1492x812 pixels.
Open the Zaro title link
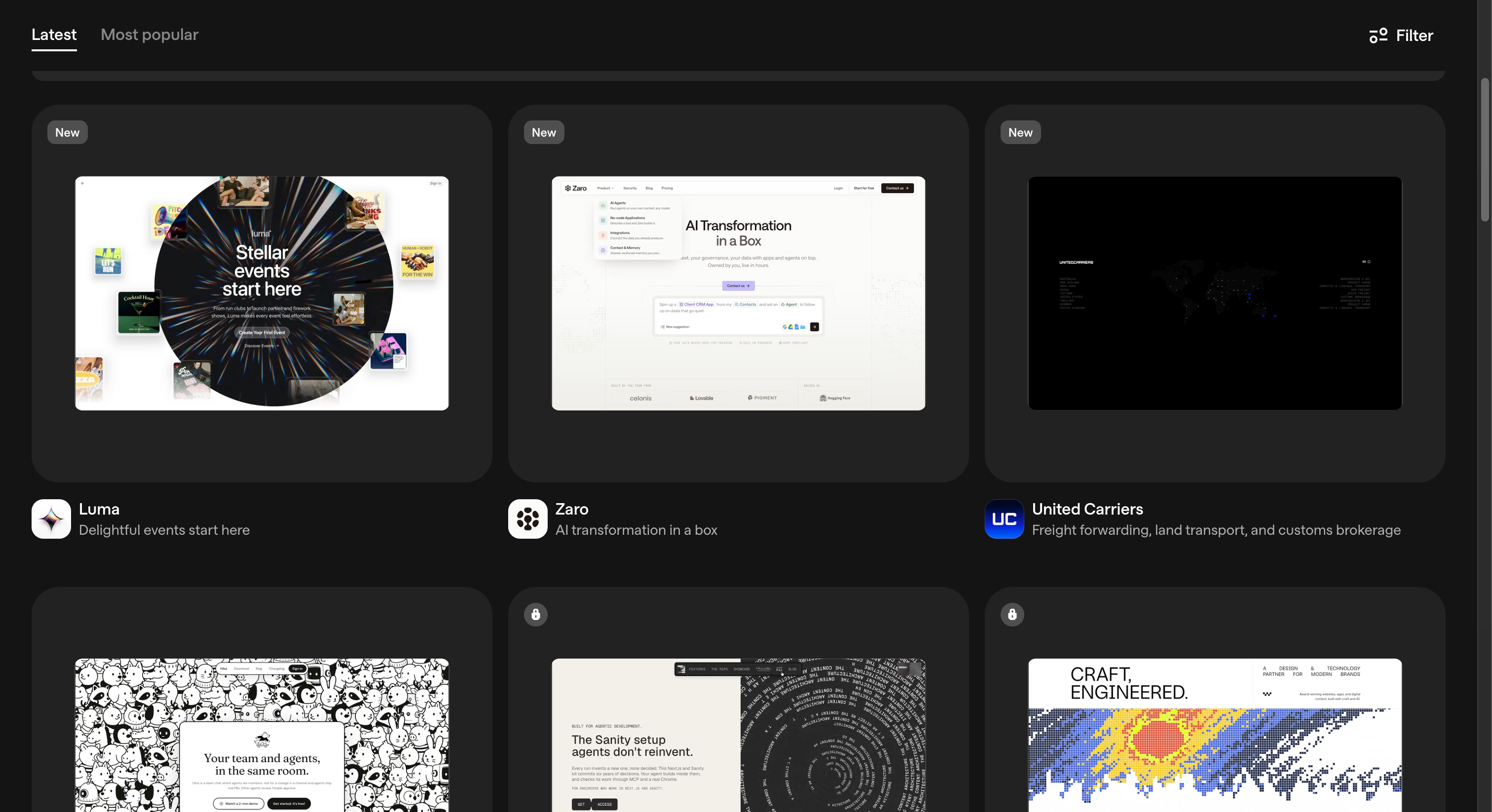pos(572,509)
